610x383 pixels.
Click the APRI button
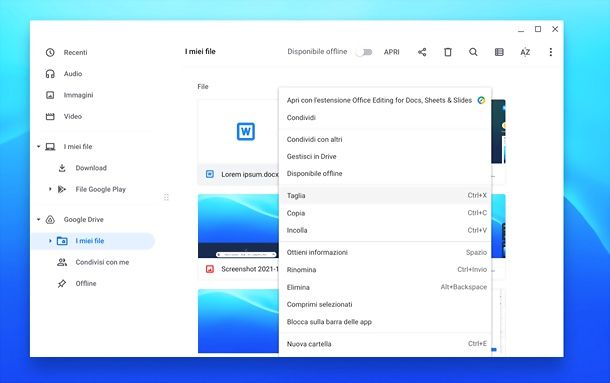391,52
